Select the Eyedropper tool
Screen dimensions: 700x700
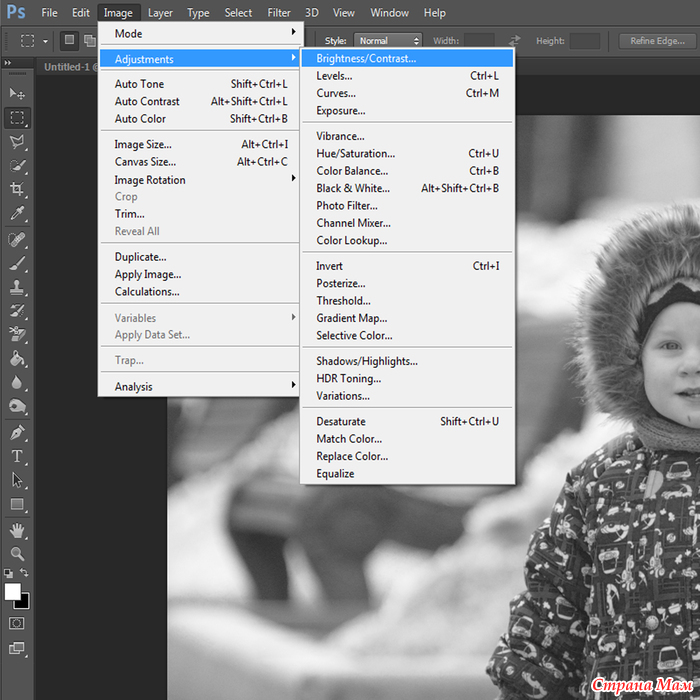click(x=17, y=213)
